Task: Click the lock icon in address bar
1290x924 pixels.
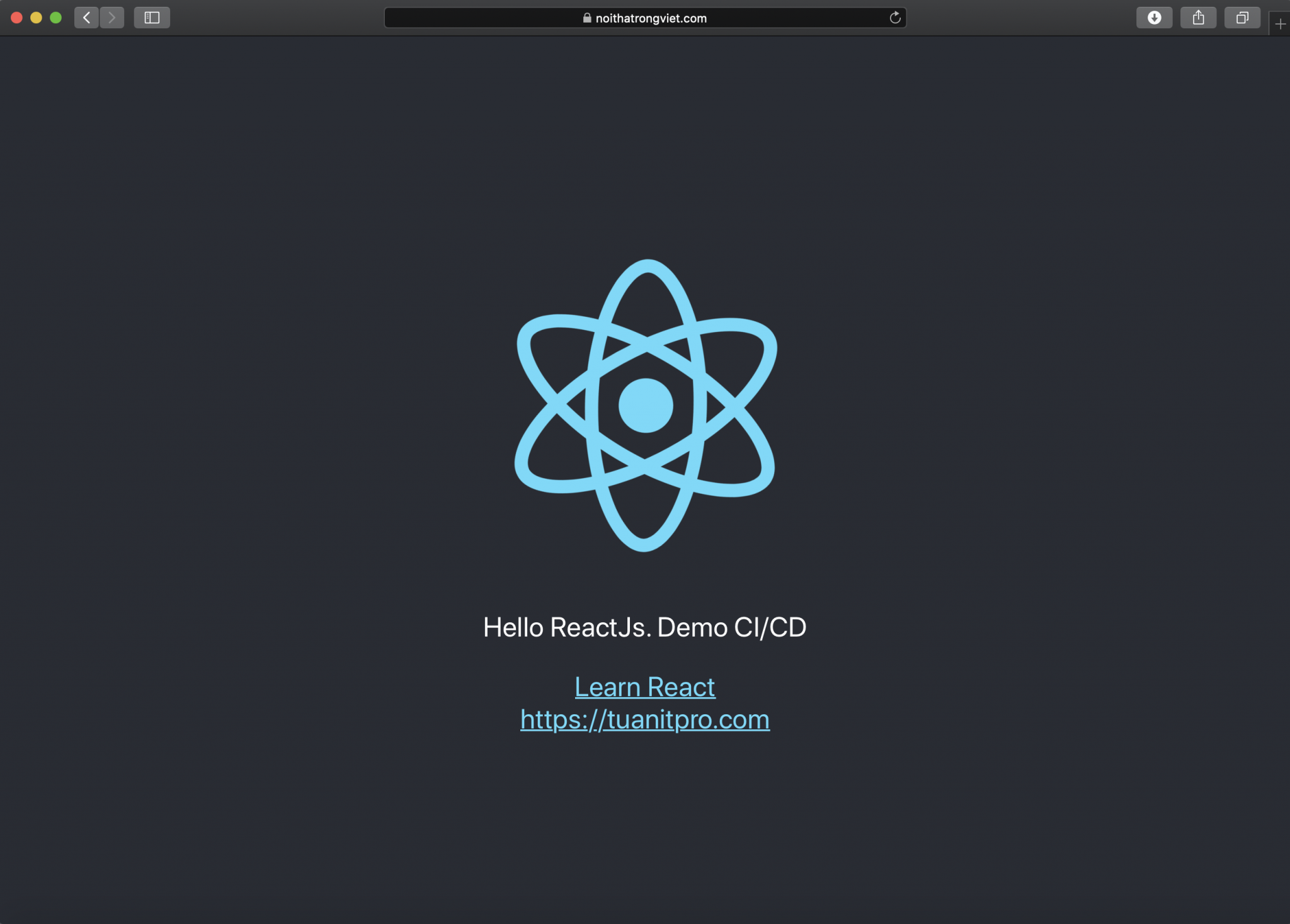Action: click(x=587, y=18)
